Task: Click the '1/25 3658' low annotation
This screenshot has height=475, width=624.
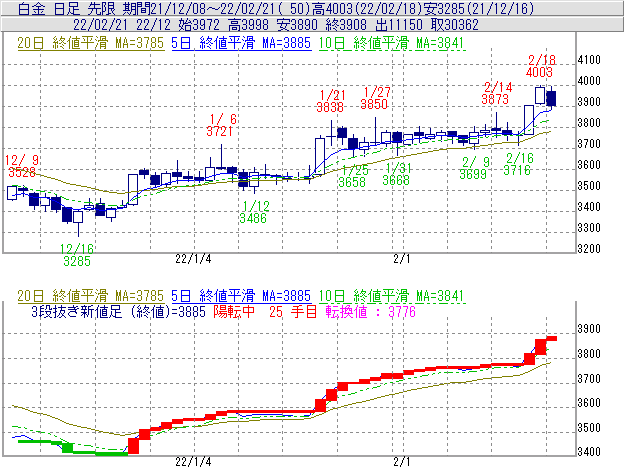Action: tap(353, 176)
